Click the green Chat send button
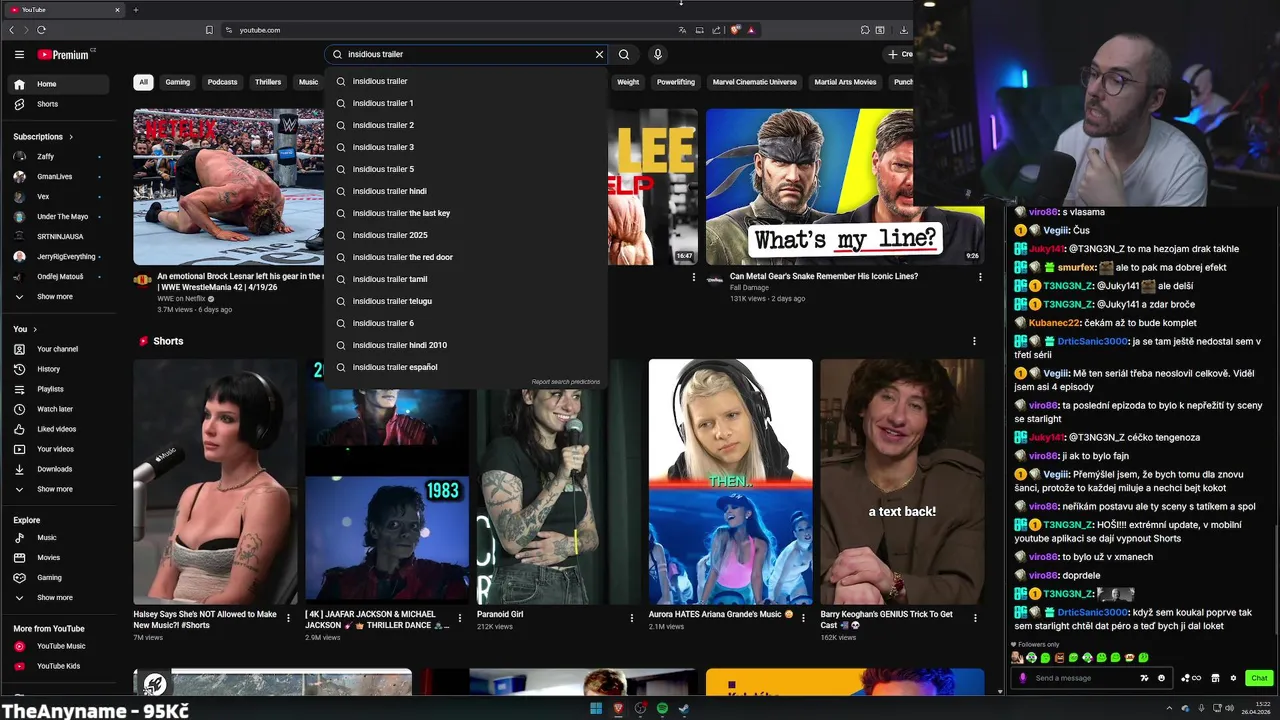 1259,678
